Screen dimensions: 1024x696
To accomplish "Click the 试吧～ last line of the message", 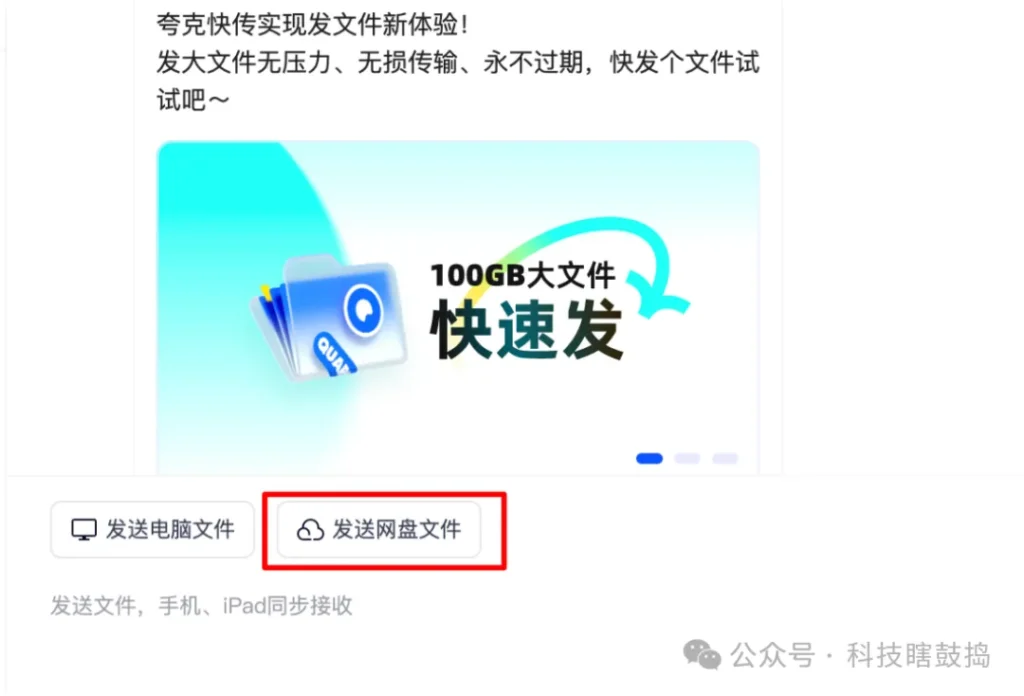I will coord(193,100).
